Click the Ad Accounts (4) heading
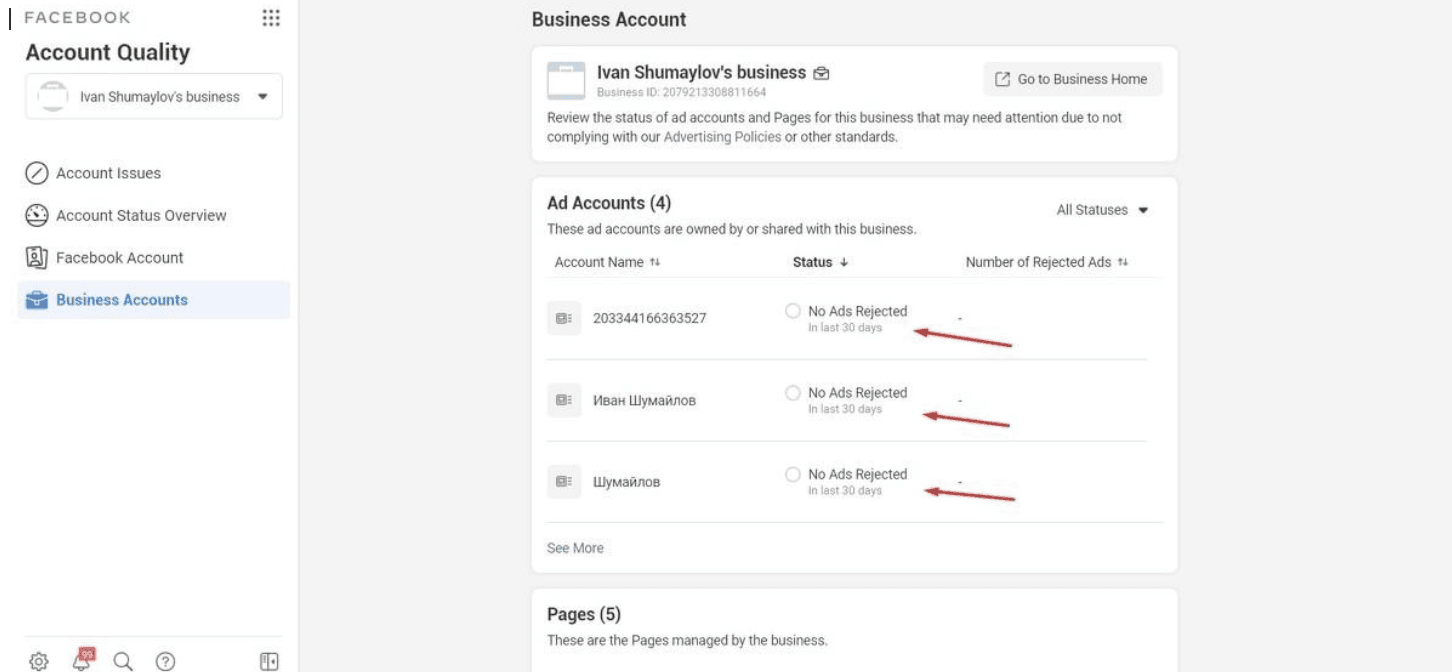The height and width of the screenshot is (672, 1452). (609, 203)
